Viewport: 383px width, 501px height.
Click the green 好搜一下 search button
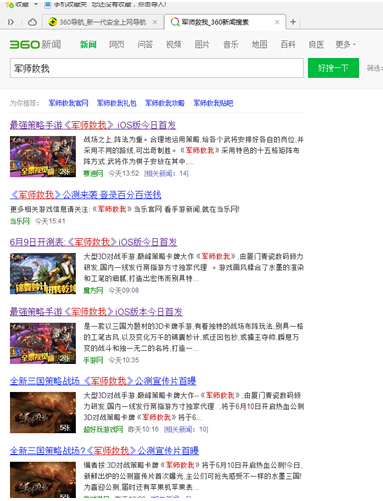[333, 68]
